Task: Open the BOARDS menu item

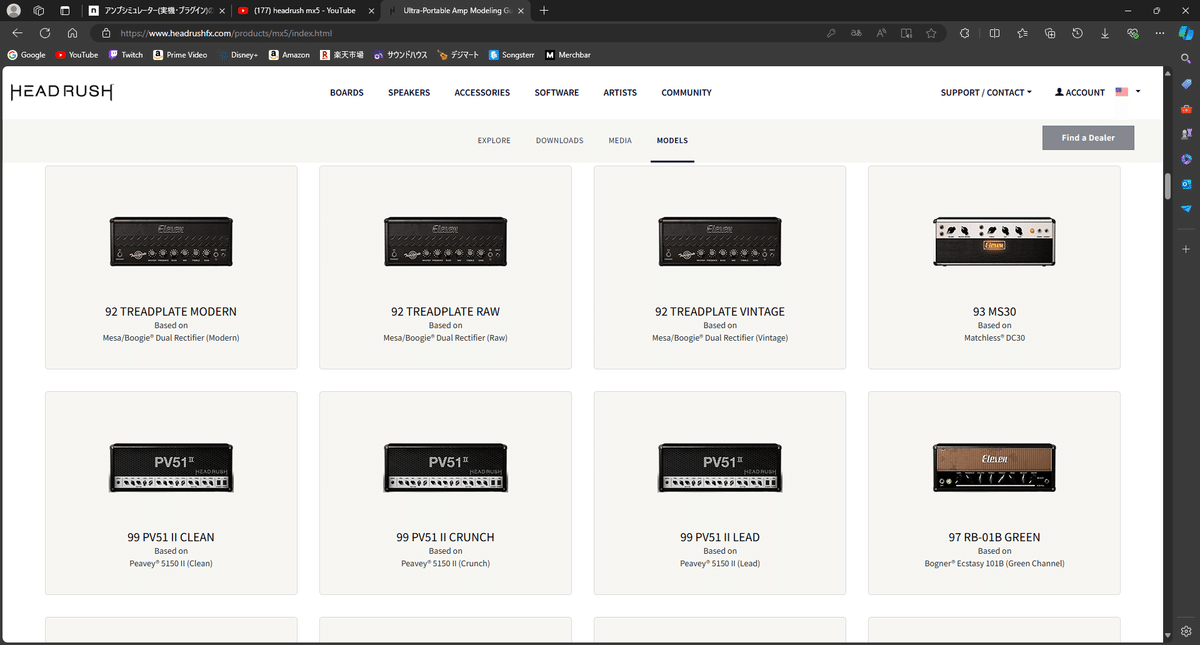Action: point(347,92)
